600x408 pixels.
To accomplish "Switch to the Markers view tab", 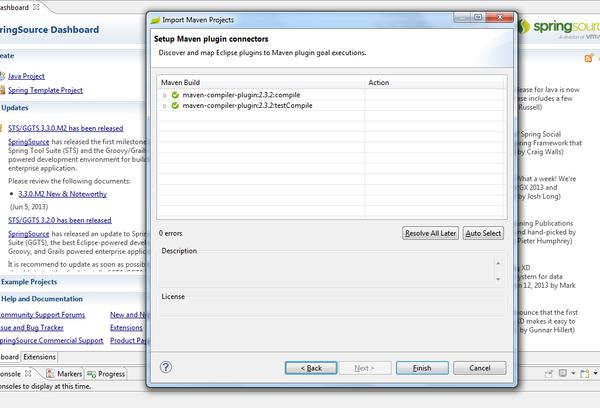I will click(64, 374).
